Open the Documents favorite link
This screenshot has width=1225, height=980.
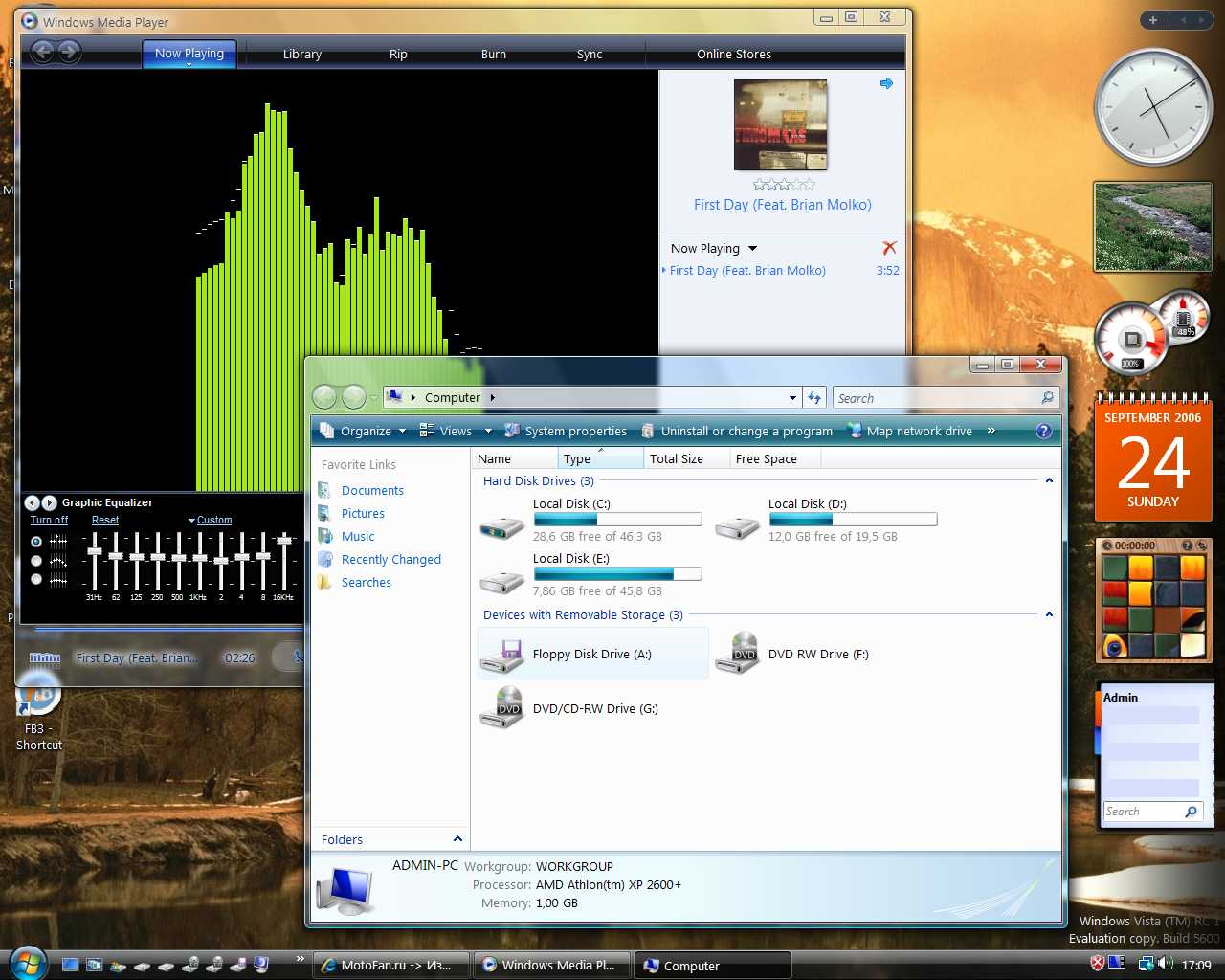(x=372, y=490)
